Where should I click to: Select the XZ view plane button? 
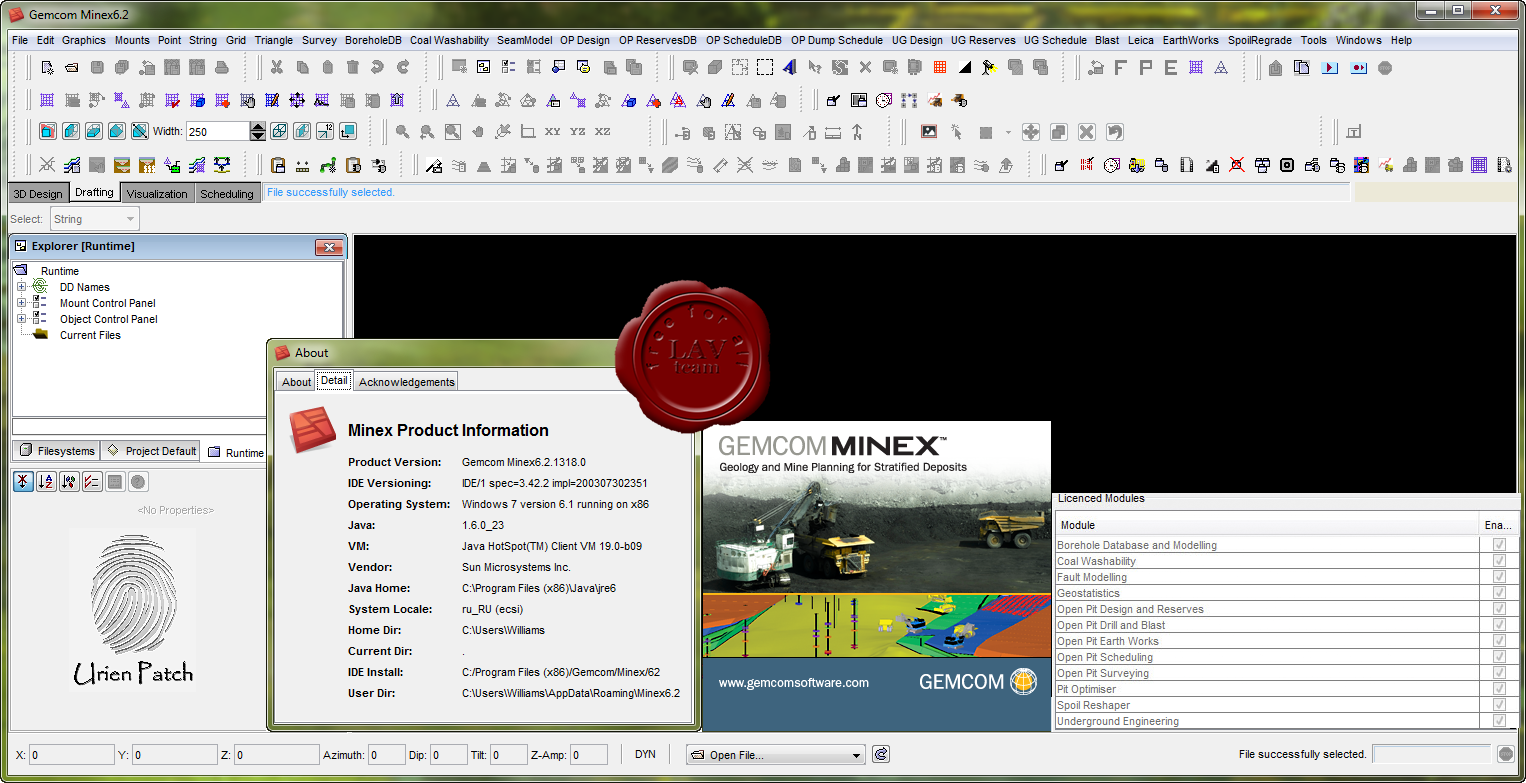(x=603, y=132)
